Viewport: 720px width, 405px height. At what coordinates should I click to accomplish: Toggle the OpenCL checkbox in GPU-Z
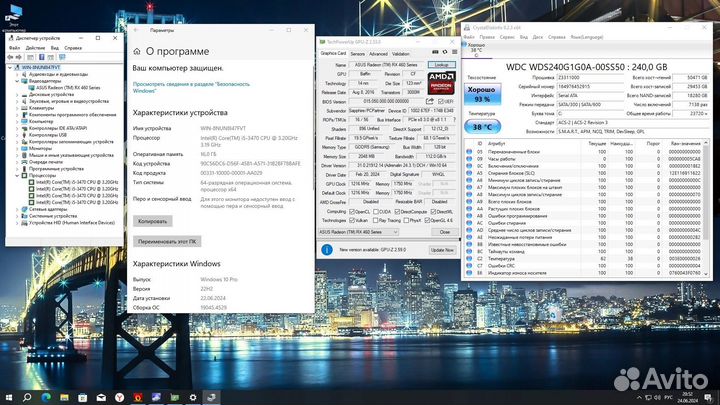[x=352, y=212]
